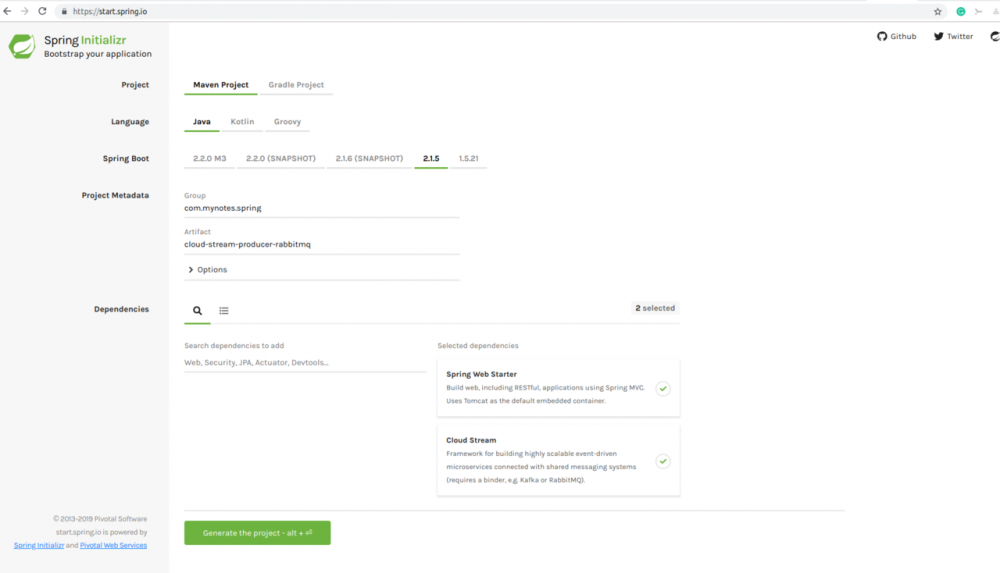This screenshot has height=573, width=1000.
Task: Click the dependency search input
Action: pyautogui.click(x=305, y=362)
